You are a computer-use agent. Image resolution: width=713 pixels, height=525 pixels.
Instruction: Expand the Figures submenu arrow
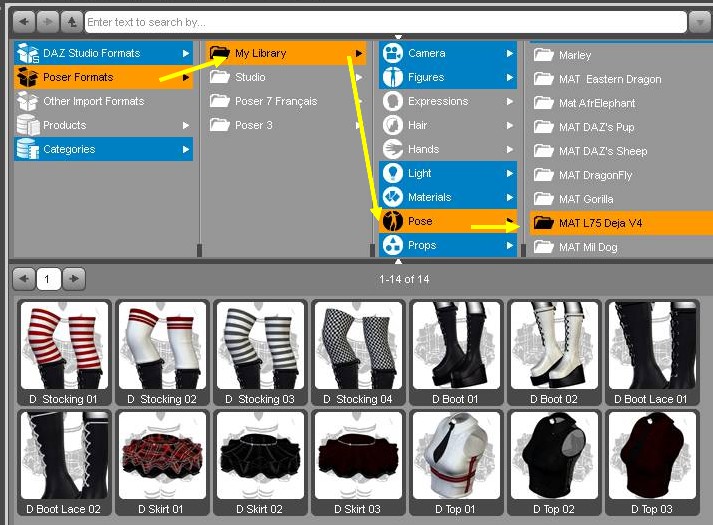(x=510, y=77)
